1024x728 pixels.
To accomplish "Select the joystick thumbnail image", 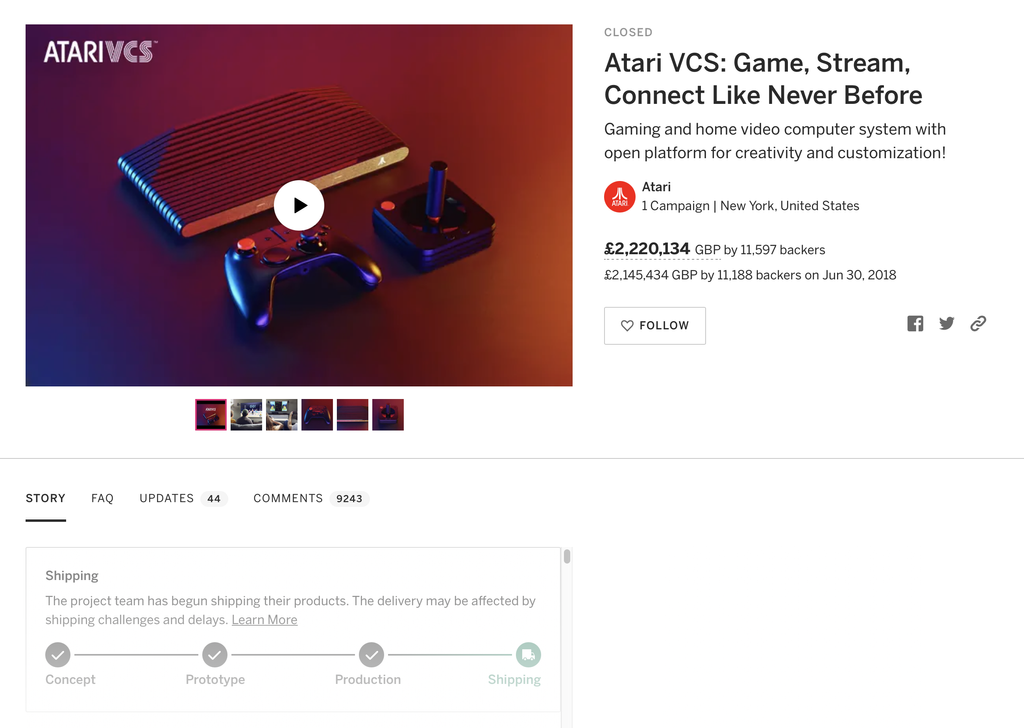I will 388,415.
